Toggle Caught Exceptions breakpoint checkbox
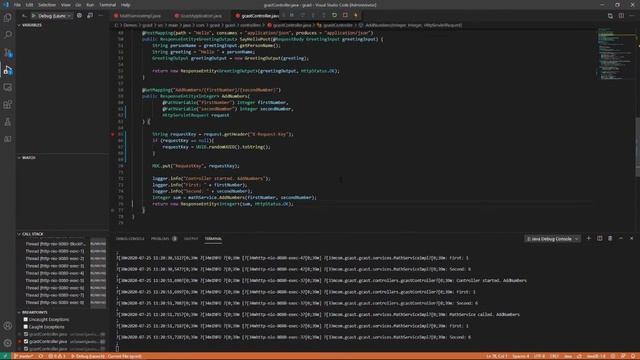640x360 pixels. [x=26, y=327]
